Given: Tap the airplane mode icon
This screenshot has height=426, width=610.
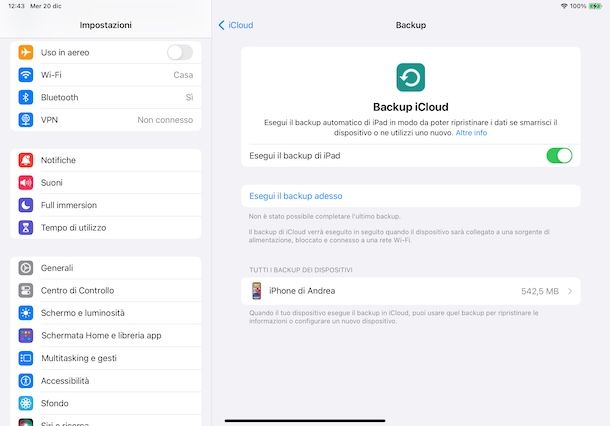Looking at the screenshot, I should point(26,52).
